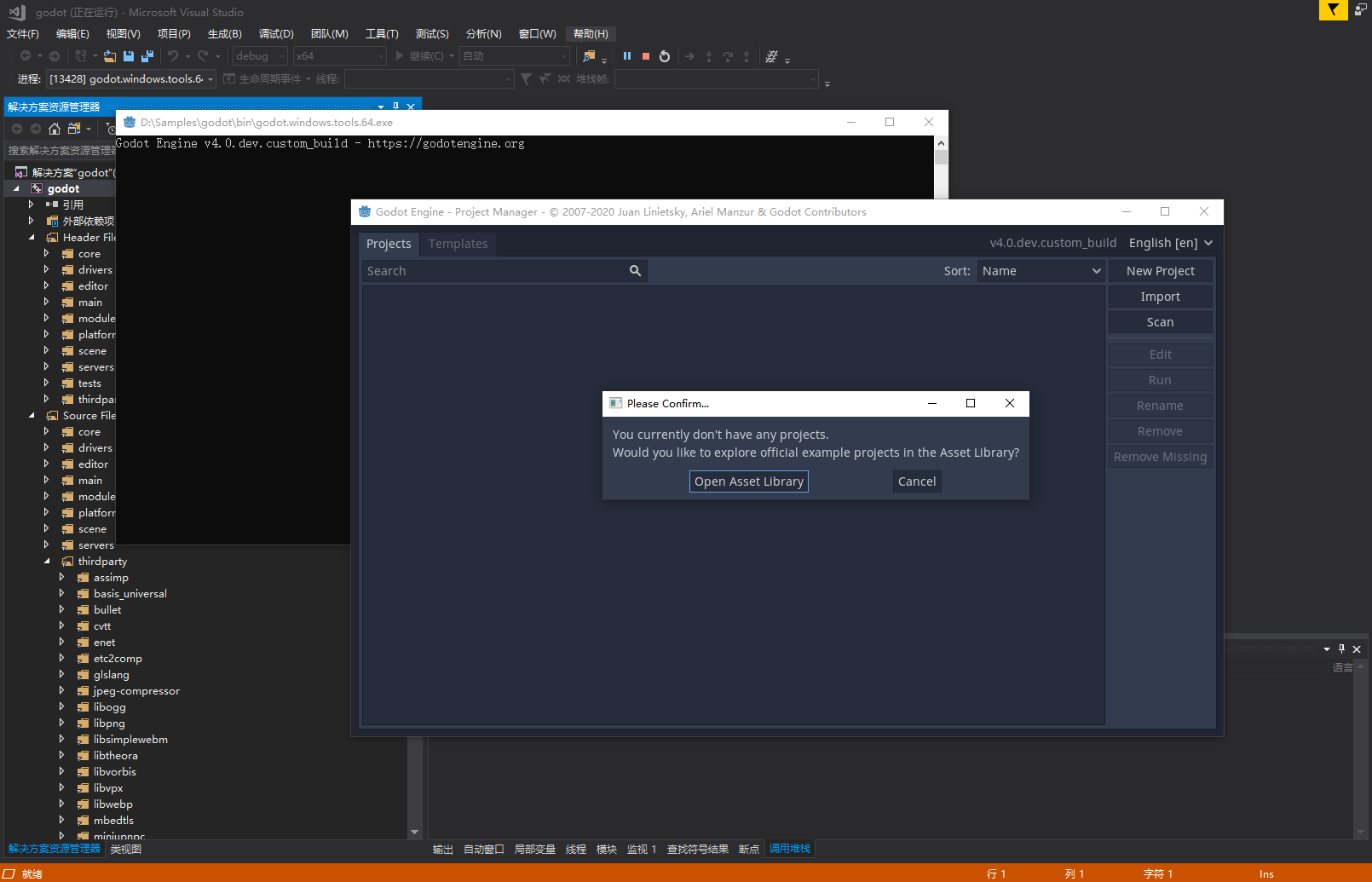This screenshot has height=882, width=1372.
Task: Restart the debug session
Action: (x=665, y=56)
